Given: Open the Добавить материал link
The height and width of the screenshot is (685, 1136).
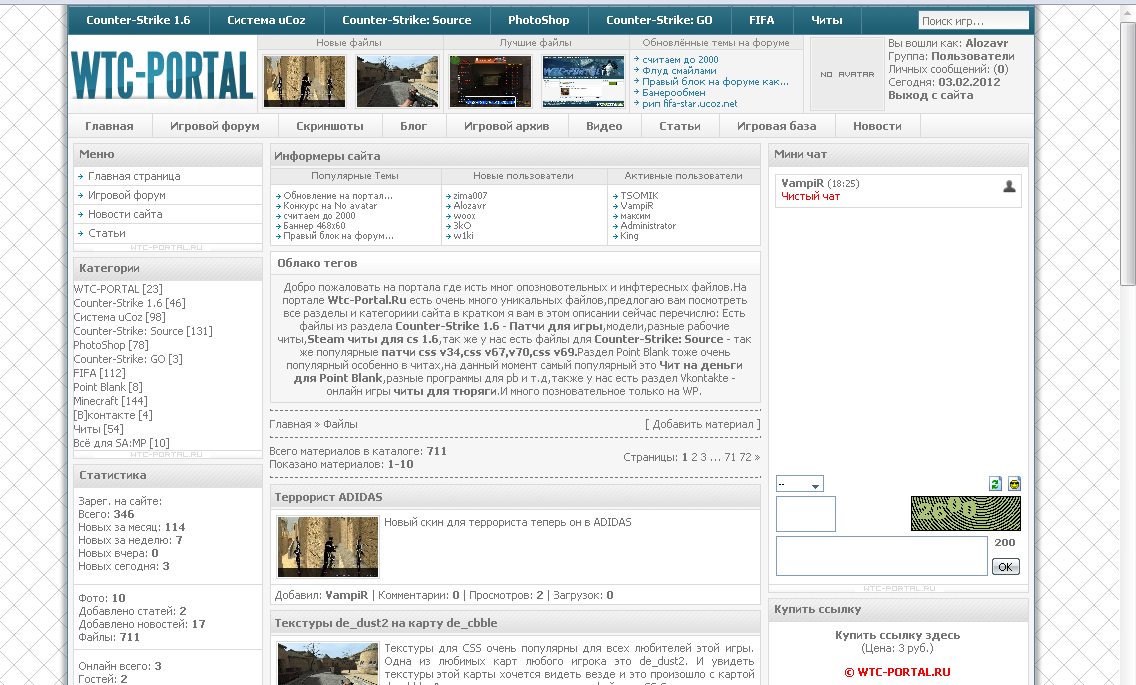Looking at the screenshot, I should click(x=703, y=425).
